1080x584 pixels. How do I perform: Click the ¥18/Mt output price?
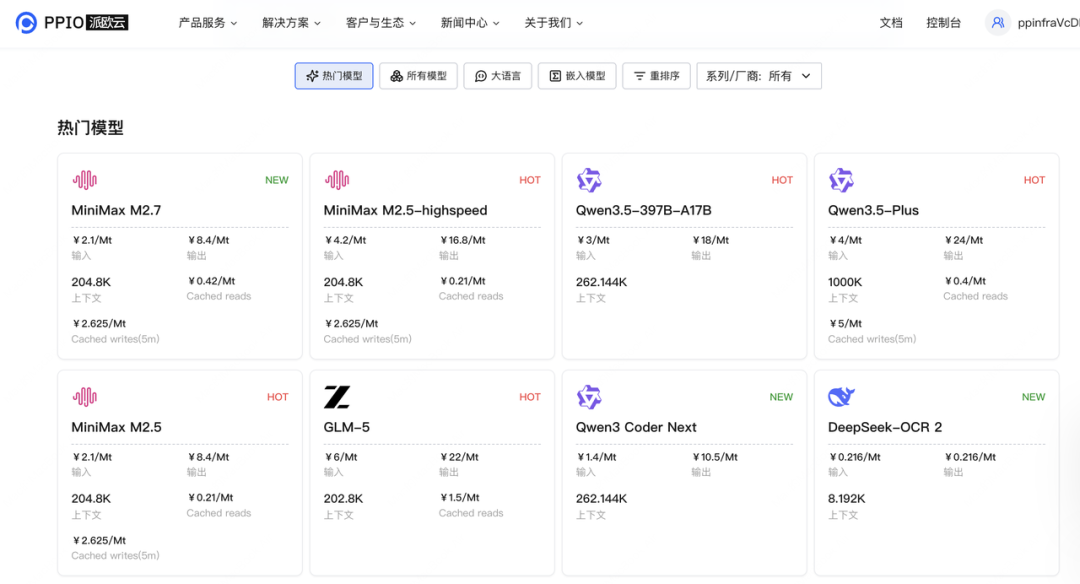[711, 240]
